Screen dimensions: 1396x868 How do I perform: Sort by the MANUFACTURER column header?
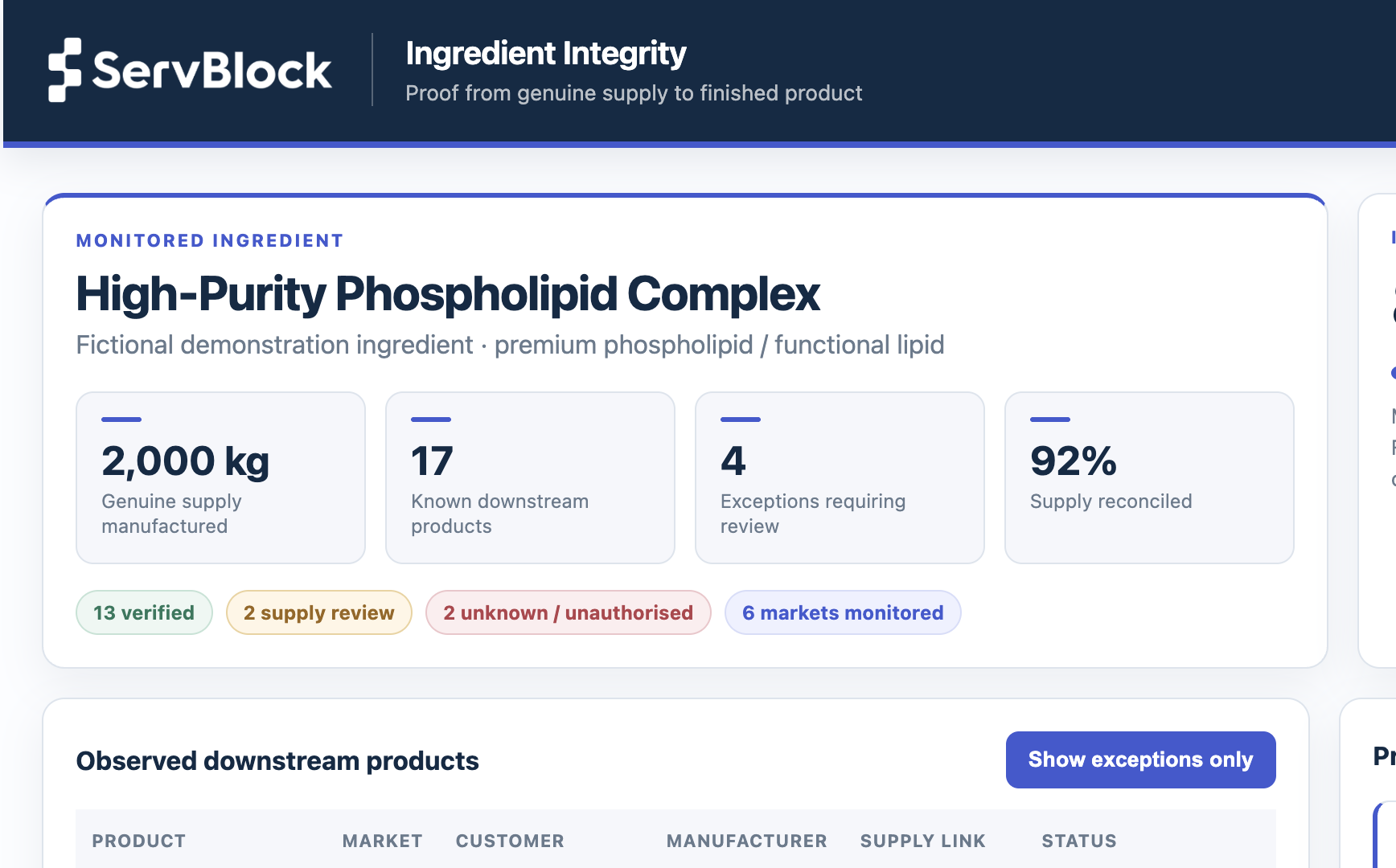tap(746, 841)
